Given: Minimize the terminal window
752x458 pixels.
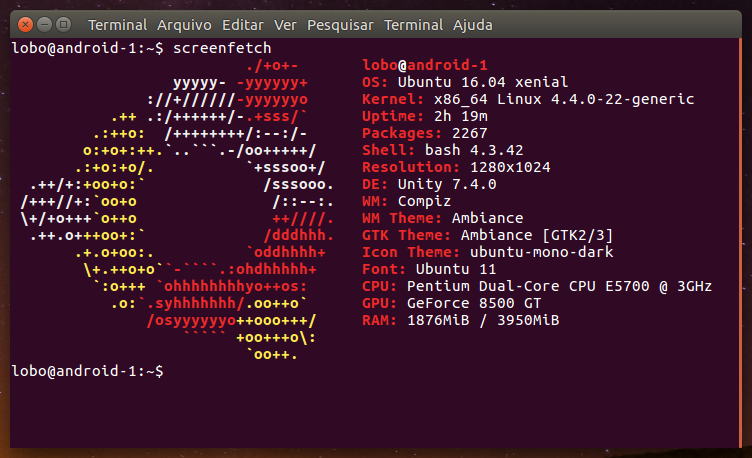Looking at the screenshot, I should (x=44, y=24).
